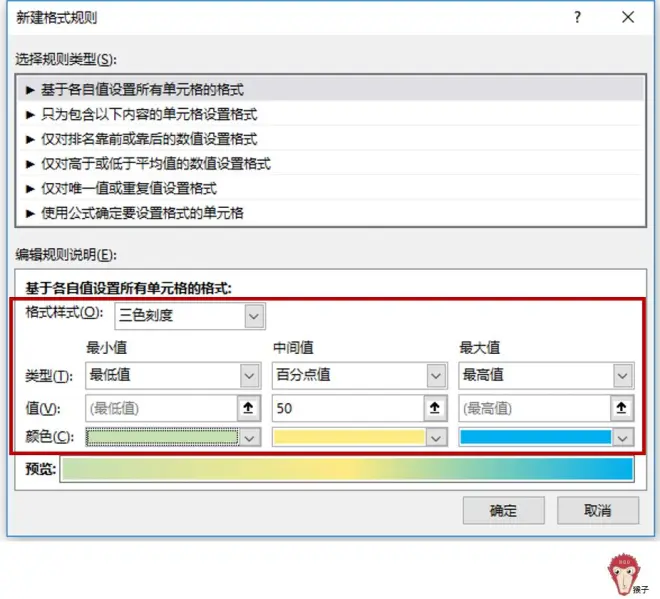660x599 pixels.
Task: Expand the maximum color dropdown arrow
Action: point(623,438)
